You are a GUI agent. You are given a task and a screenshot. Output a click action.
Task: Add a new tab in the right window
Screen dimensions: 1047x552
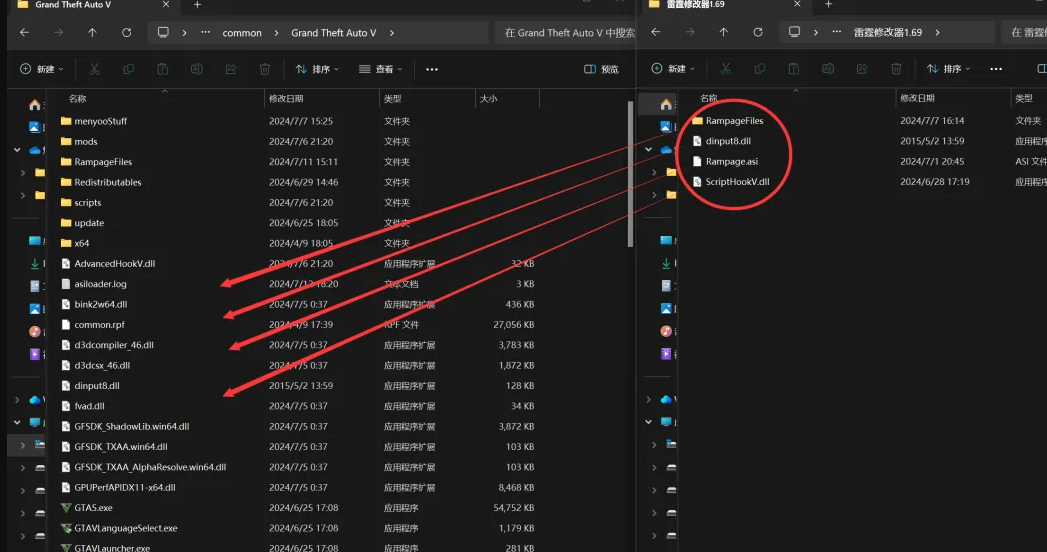[828, 5]
